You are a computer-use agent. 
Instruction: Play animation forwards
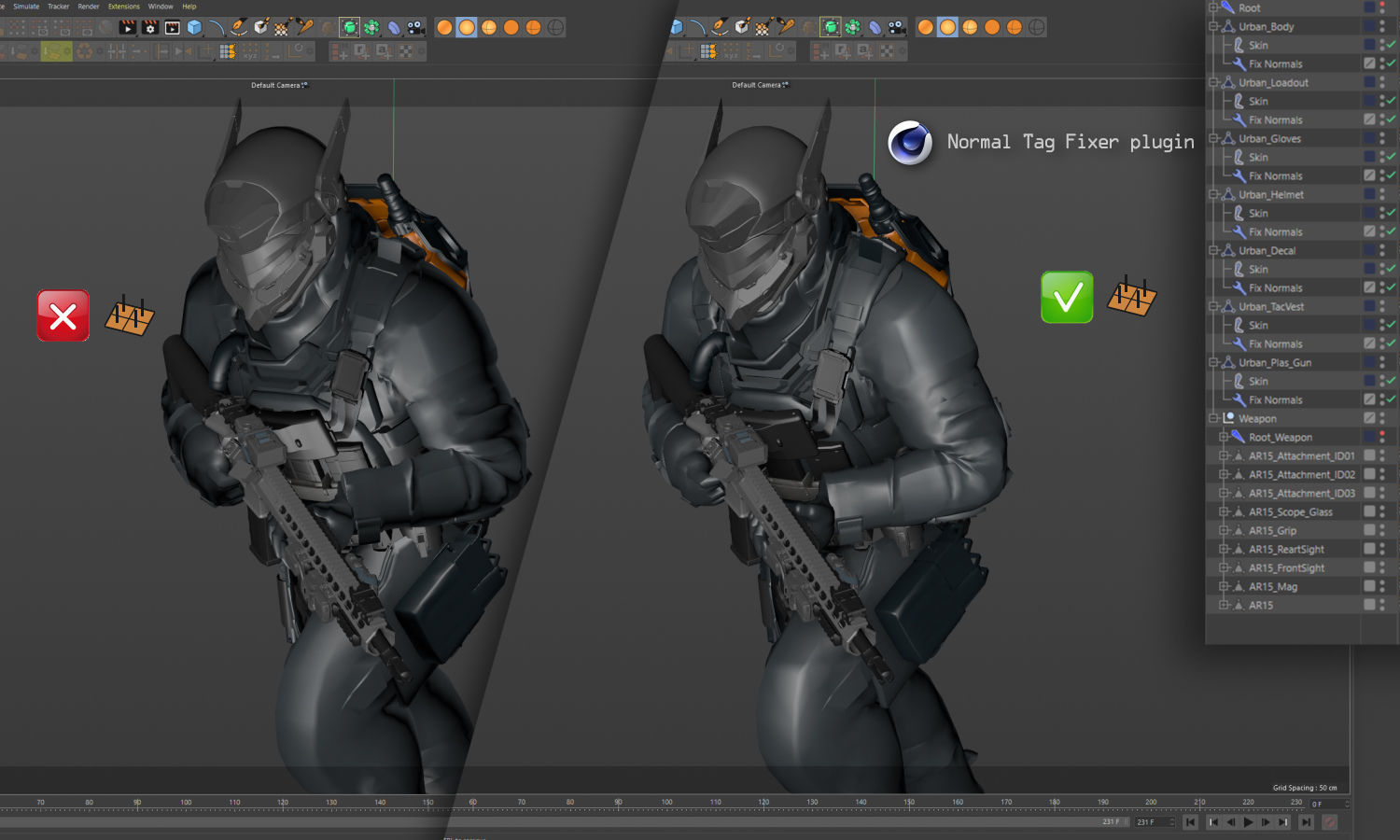1248,822
